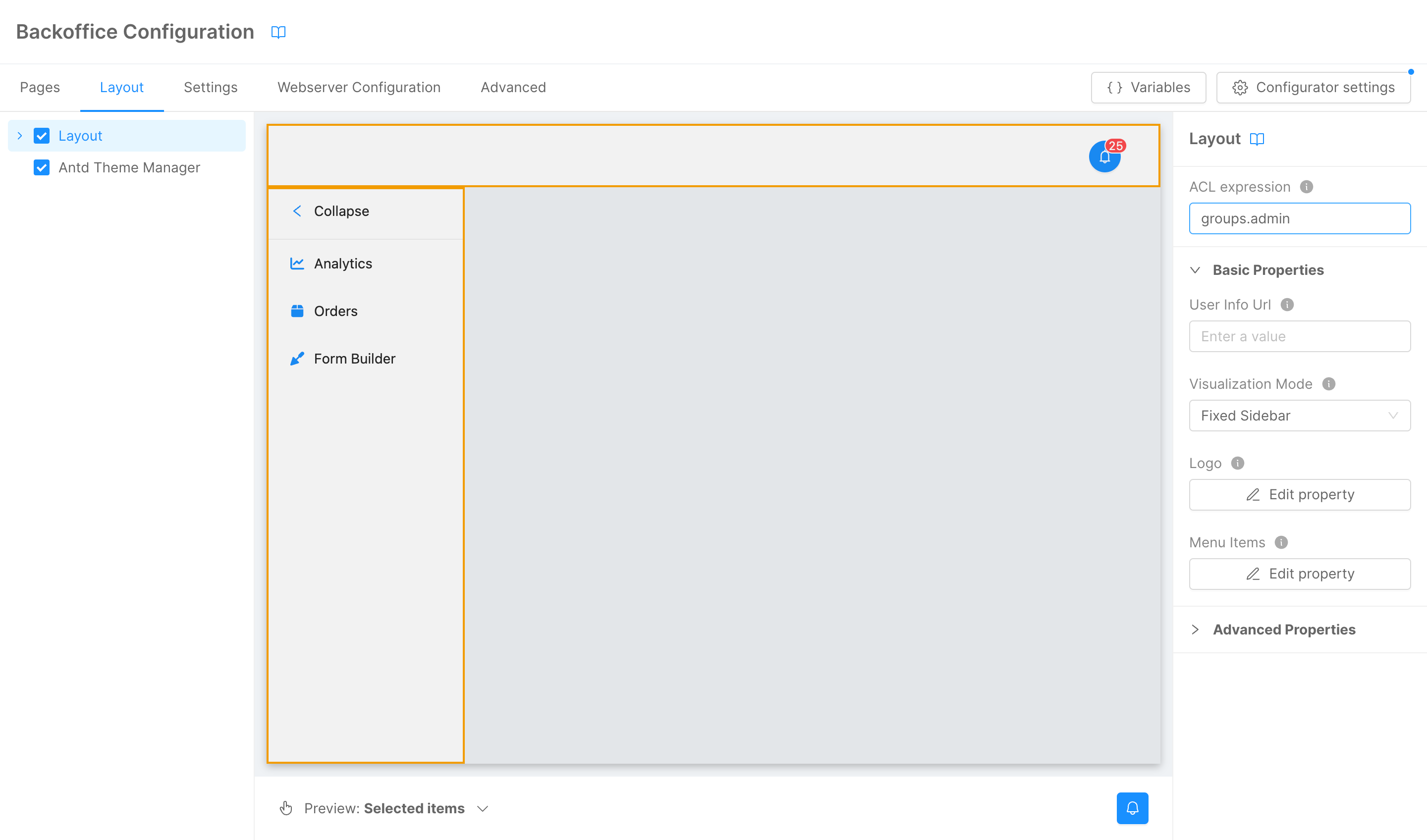Click the Form Builder brush icon
The image size is (1427, 840).
(x=297, y=359)
